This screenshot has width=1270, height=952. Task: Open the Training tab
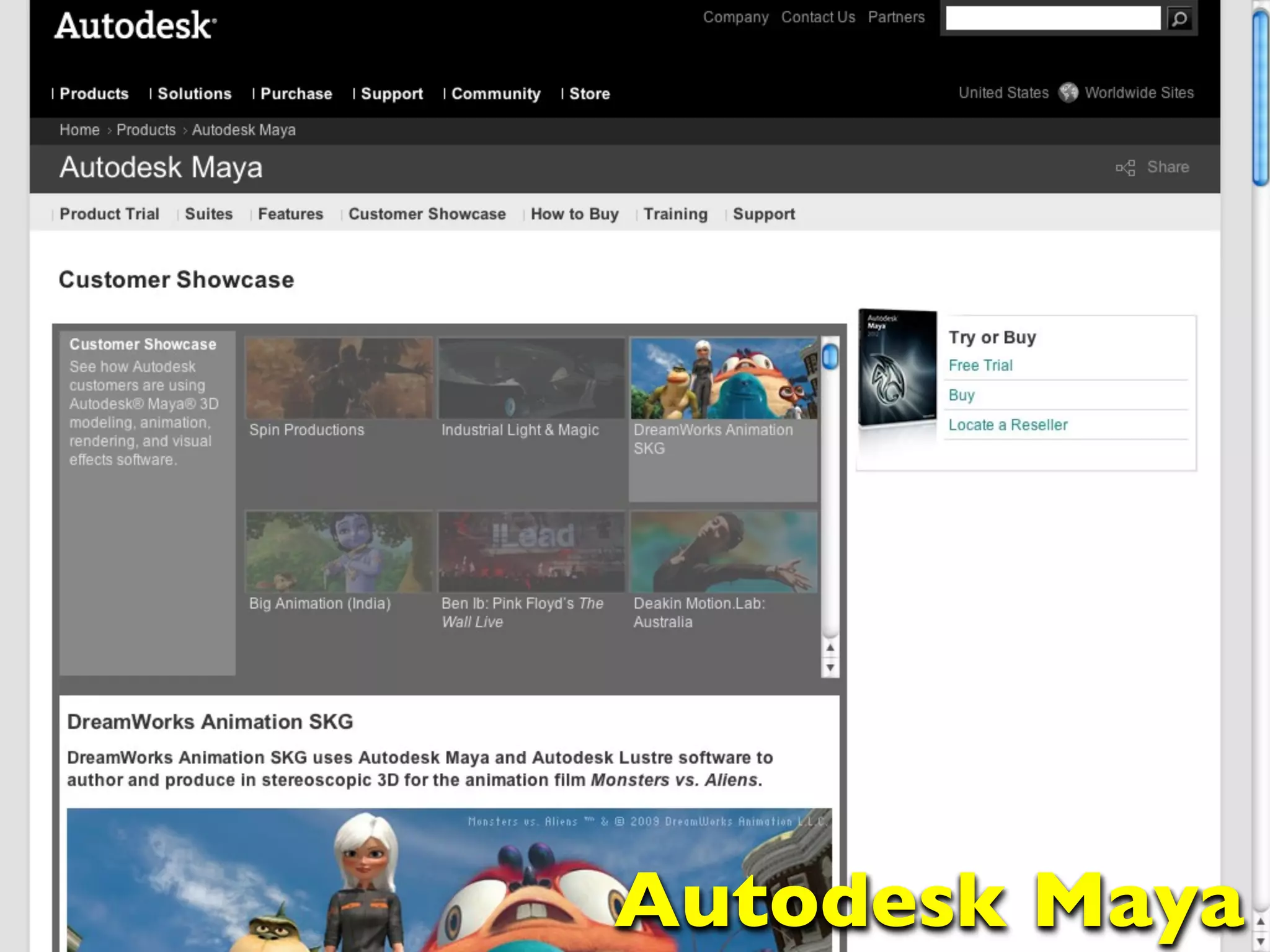tap(675, 214)
